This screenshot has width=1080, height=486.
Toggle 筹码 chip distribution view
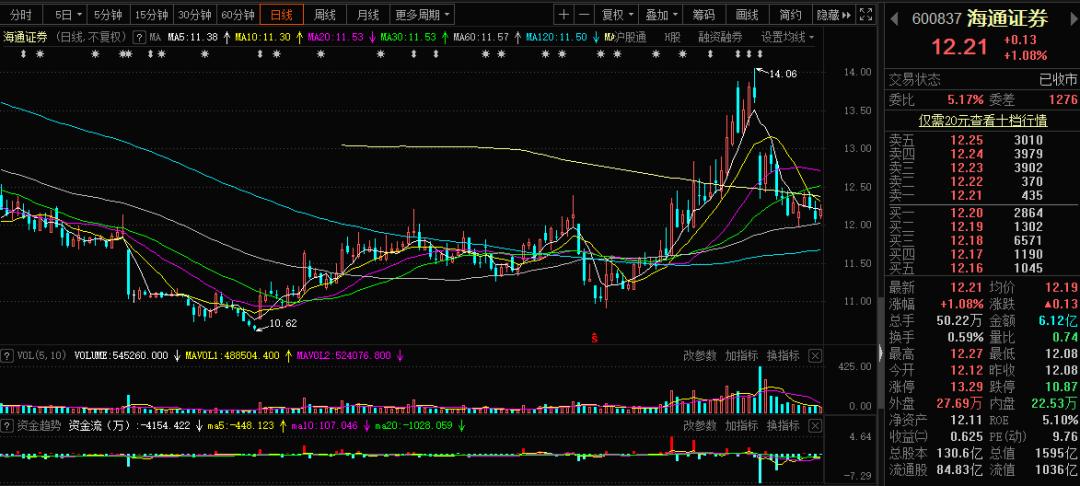[x=703, y=14]
